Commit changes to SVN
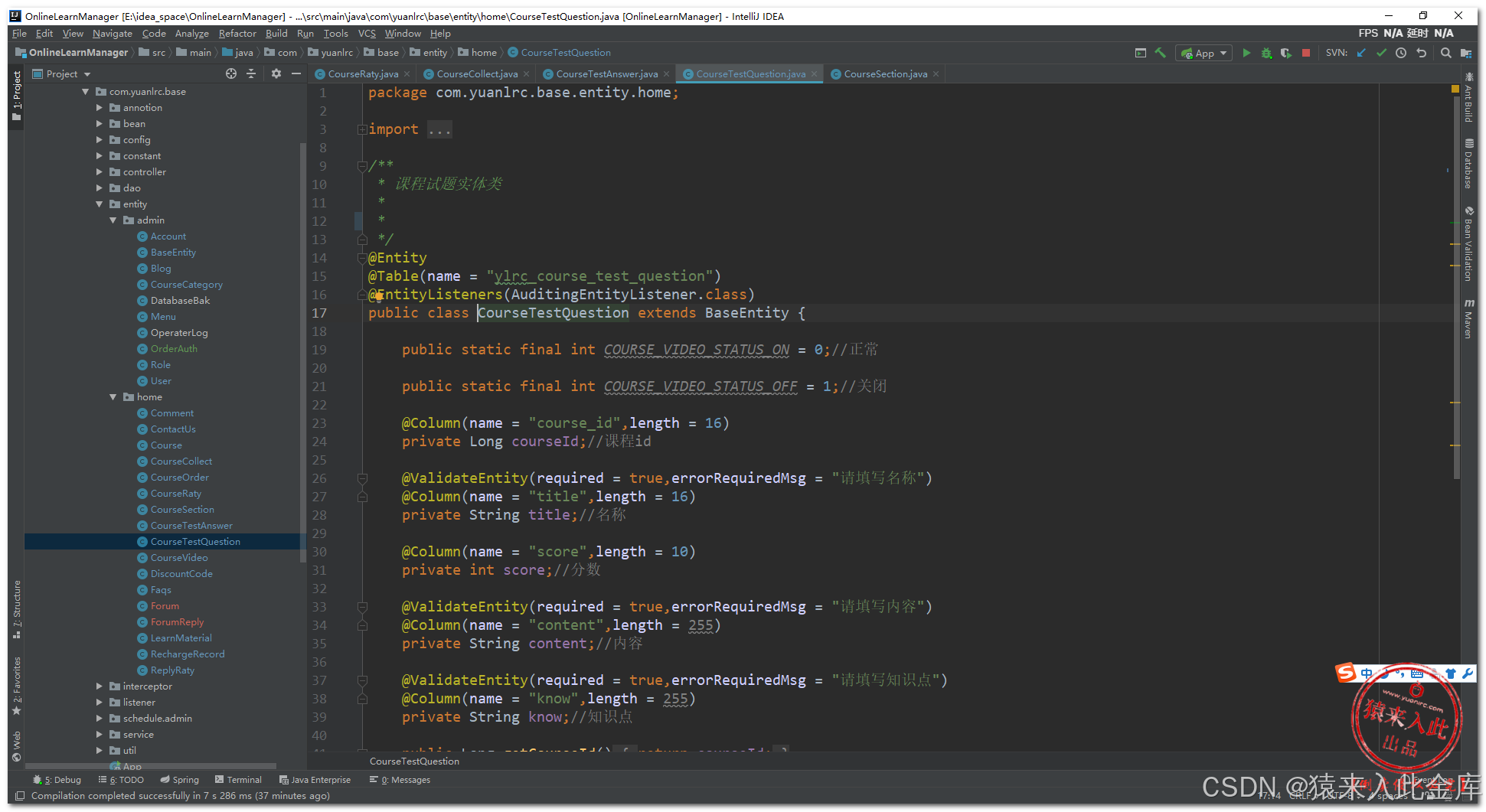This screenshot has height=812, width=1486. click(1381, 53)
